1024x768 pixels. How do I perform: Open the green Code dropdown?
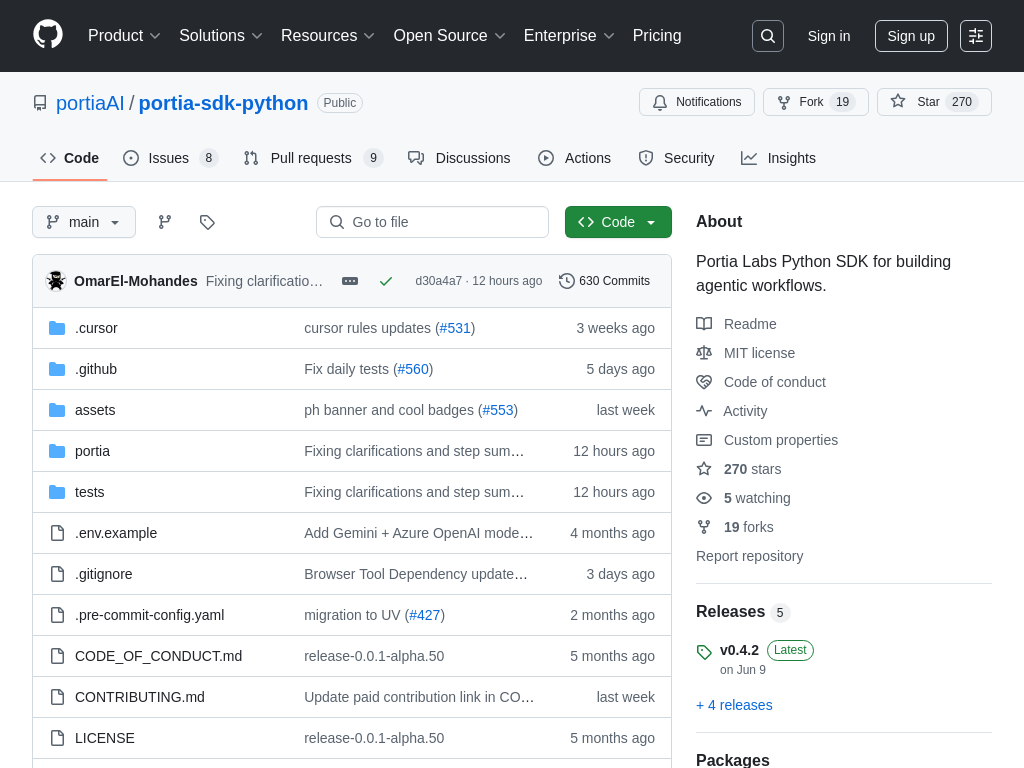[618, 222]
